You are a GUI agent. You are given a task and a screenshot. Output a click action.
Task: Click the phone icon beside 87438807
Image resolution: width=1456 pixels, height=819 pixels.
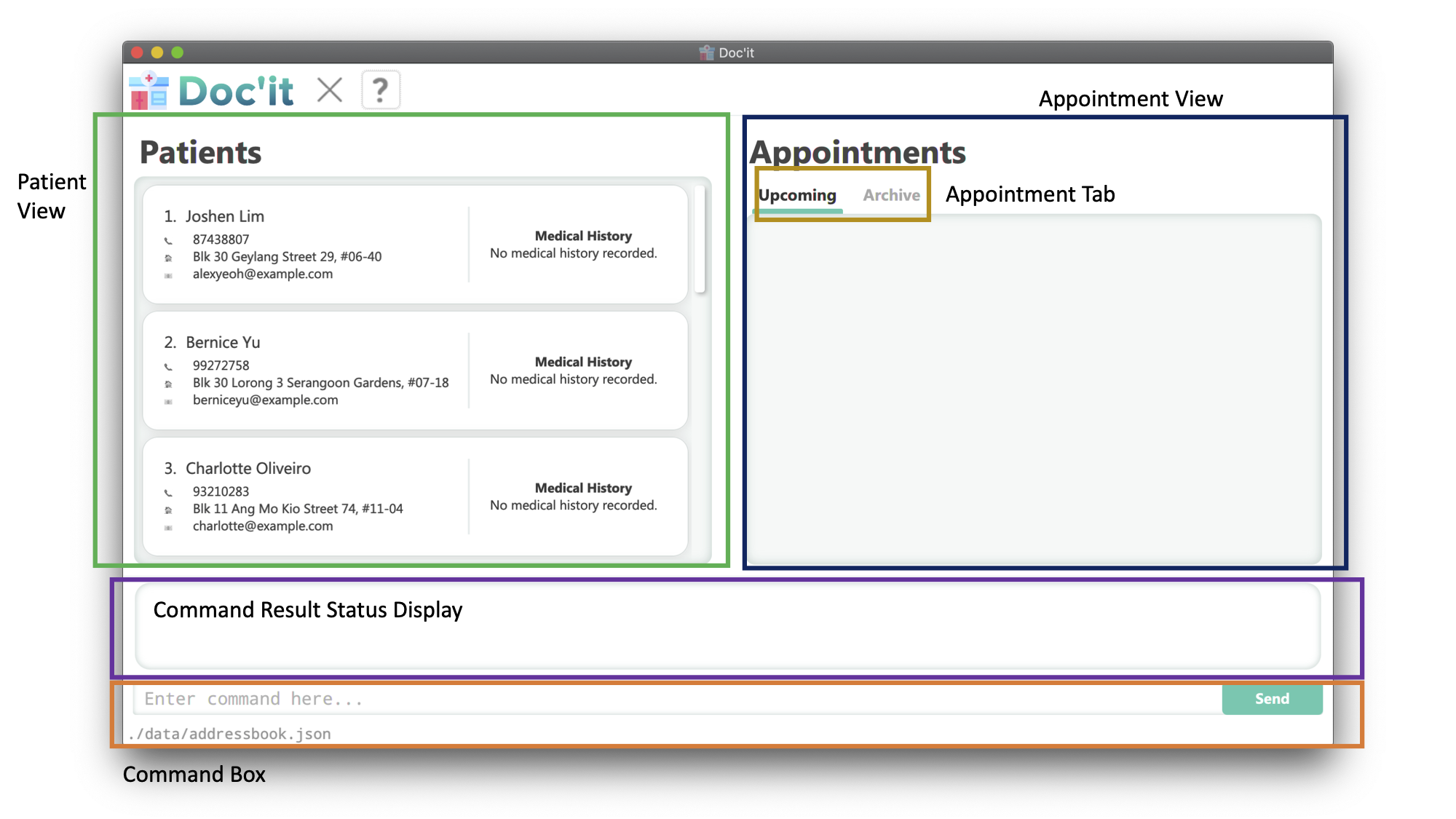point(168,240)
